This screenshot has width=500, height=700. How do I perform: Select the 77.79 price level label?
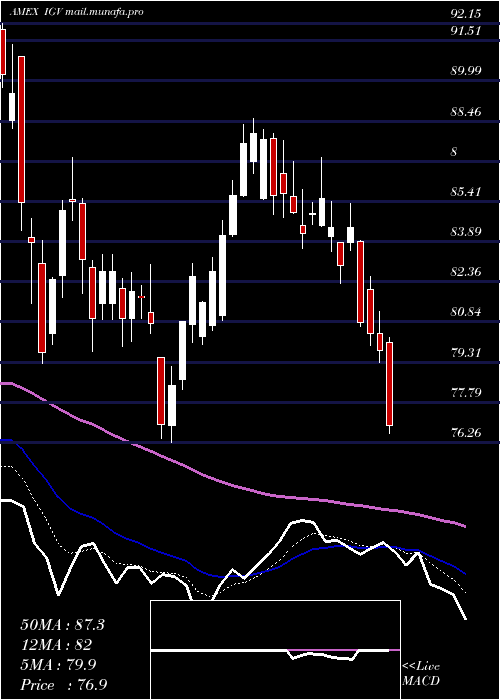[466, 393]
